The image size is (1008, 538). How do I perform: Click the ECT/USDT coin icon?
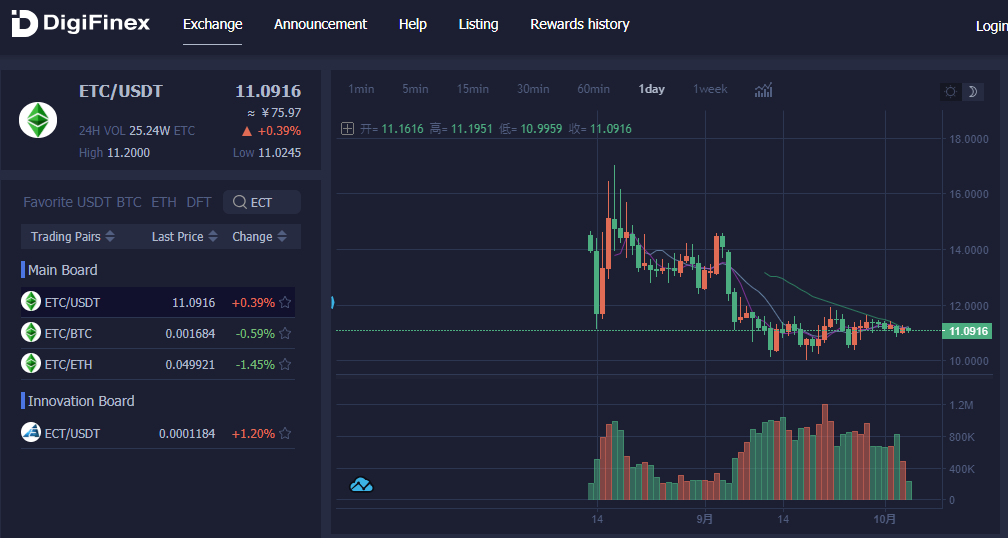tap(31, 433)
